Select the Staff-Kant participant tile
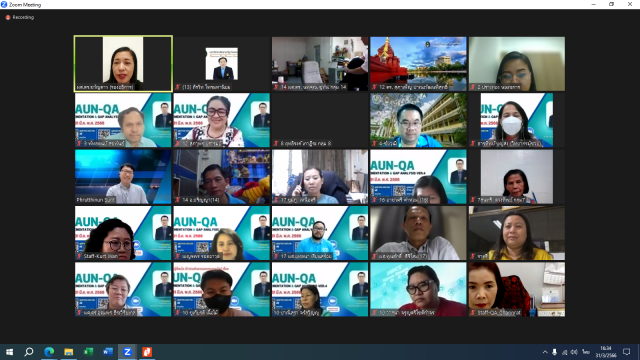Viewport: 640px width, 360px height. (123, 233)
